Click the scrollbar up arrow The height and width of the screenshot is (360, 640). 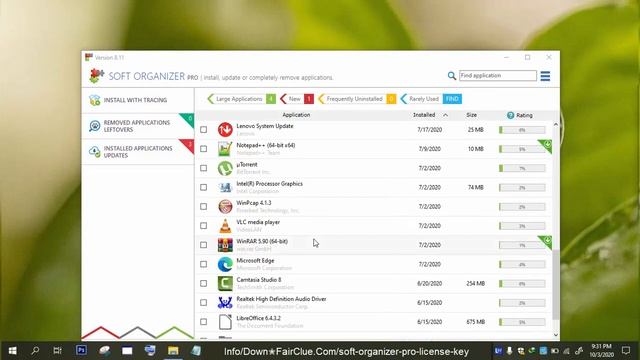coord(556,124)
